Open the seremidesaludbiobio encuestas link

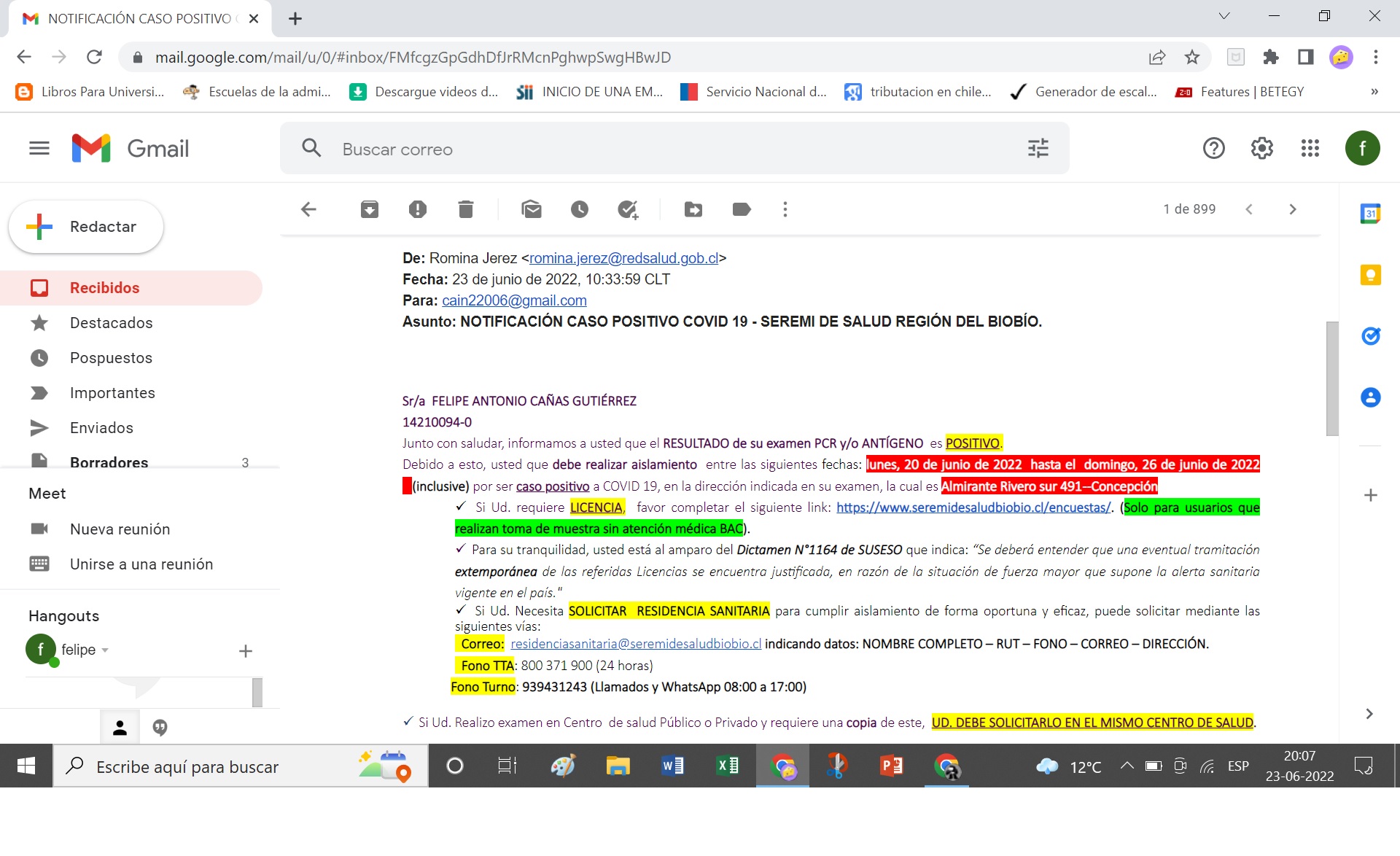tap(973, 507)
